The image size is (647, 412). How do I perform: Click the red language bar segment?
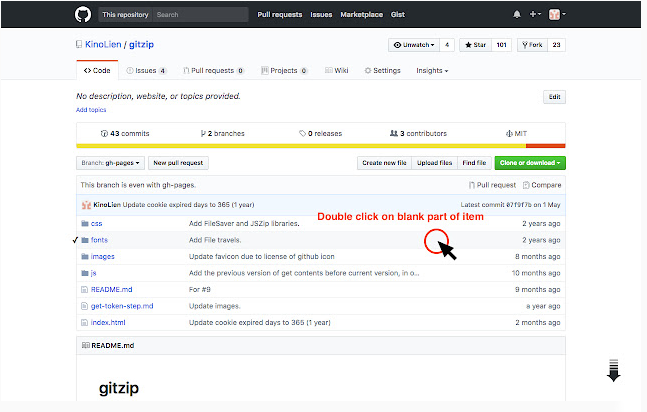click(x=545, y=146)
